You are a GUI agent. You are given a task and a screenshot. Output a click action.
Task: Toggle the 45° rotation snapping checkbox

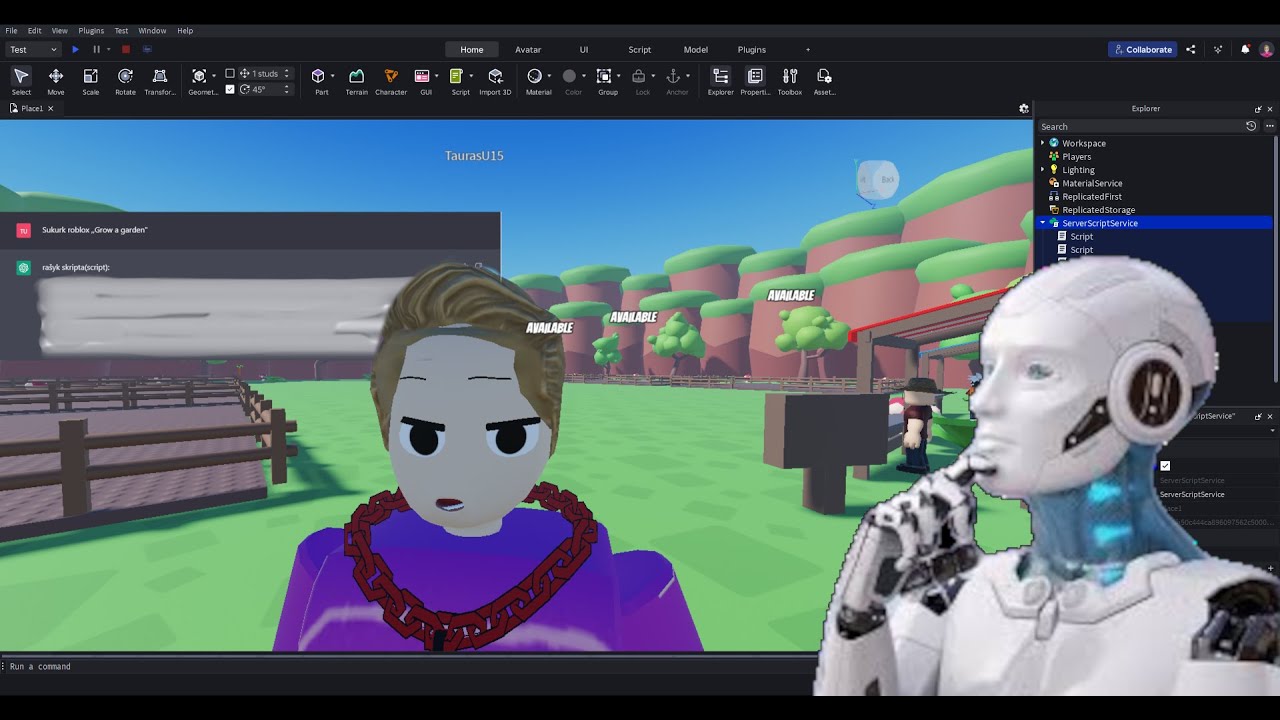coord(230,89)
